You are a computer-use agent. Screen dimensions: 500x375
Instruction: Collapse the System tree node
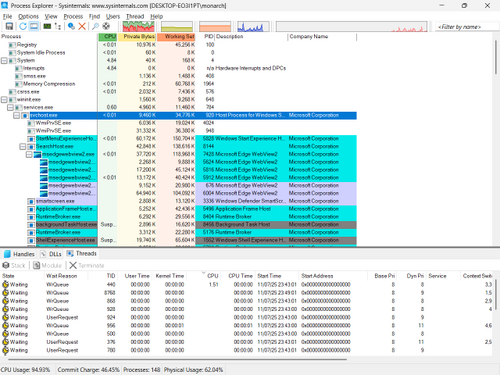tap(4, 61)
